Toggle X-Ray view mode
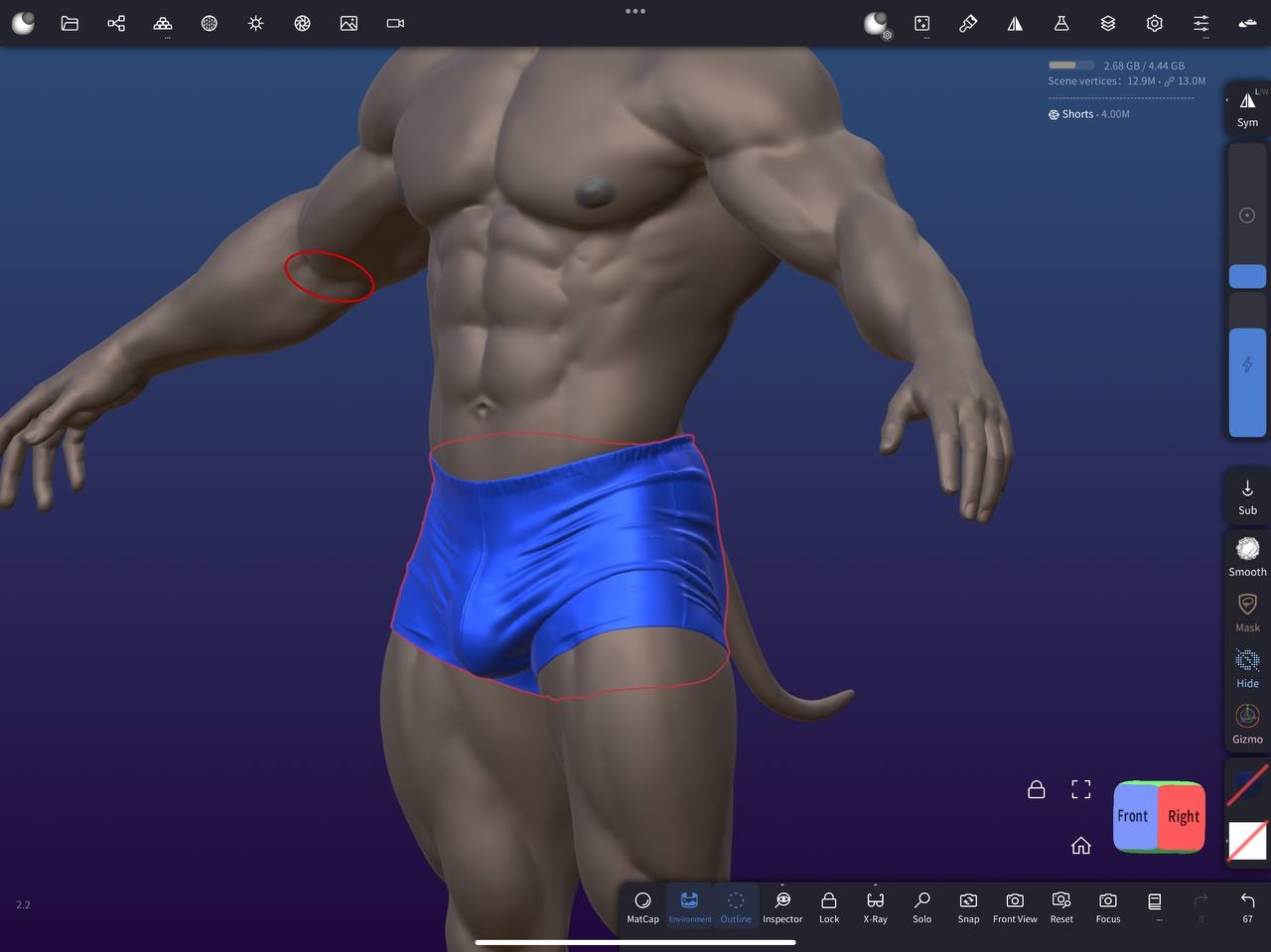 [875, 905]
